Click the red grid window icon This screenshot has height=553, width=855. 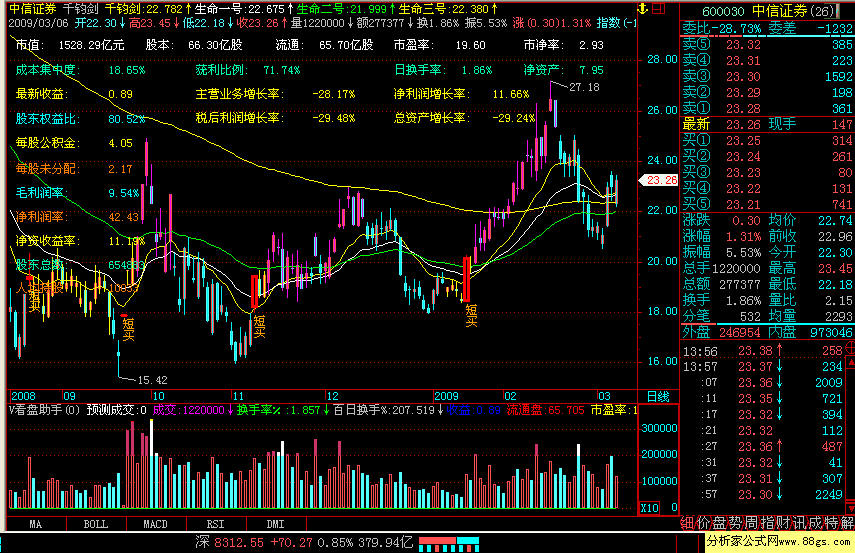659,8
